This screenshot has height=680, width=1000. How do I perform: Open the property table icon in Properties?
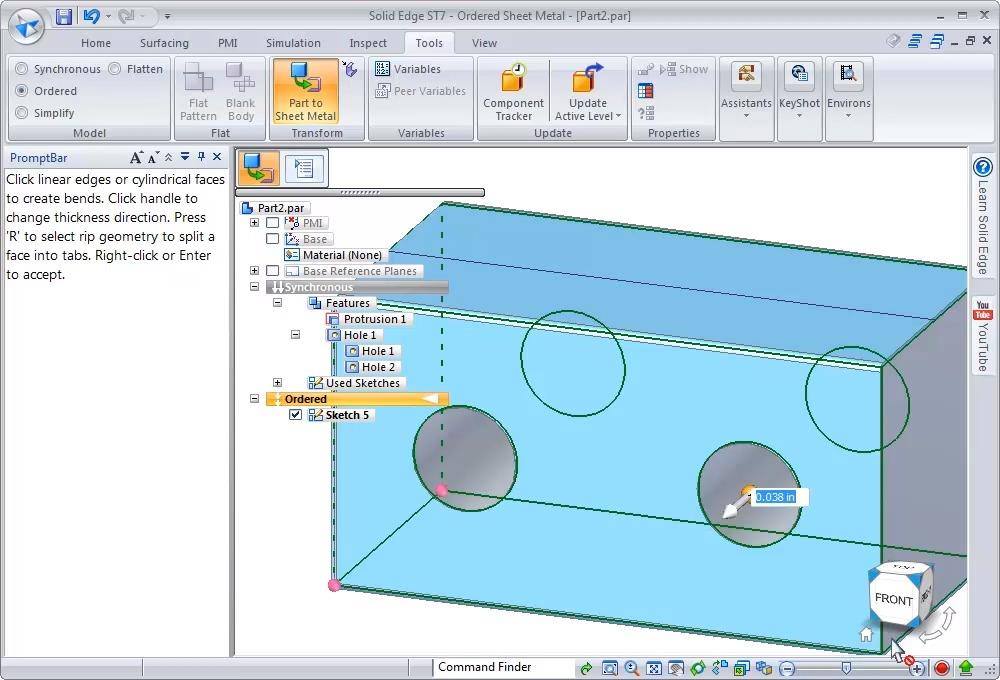645,91
